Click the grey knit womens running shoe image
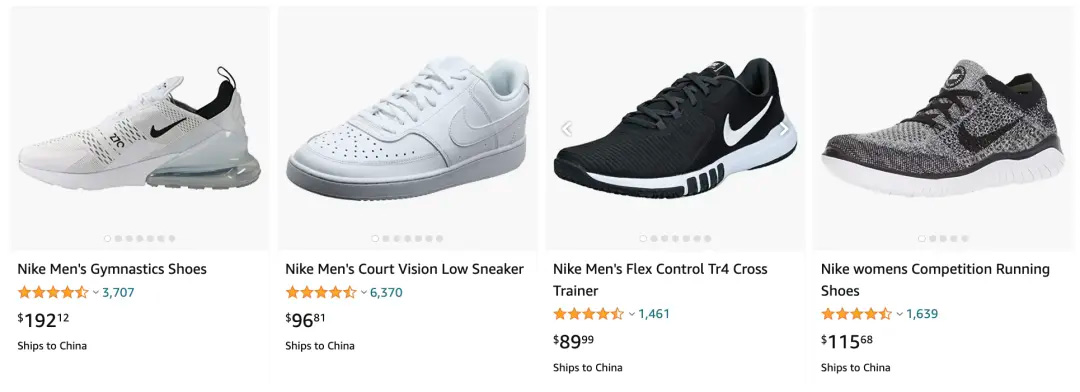Image resolution: width=1080 pixels, height=392 pixels. [944, 127]
